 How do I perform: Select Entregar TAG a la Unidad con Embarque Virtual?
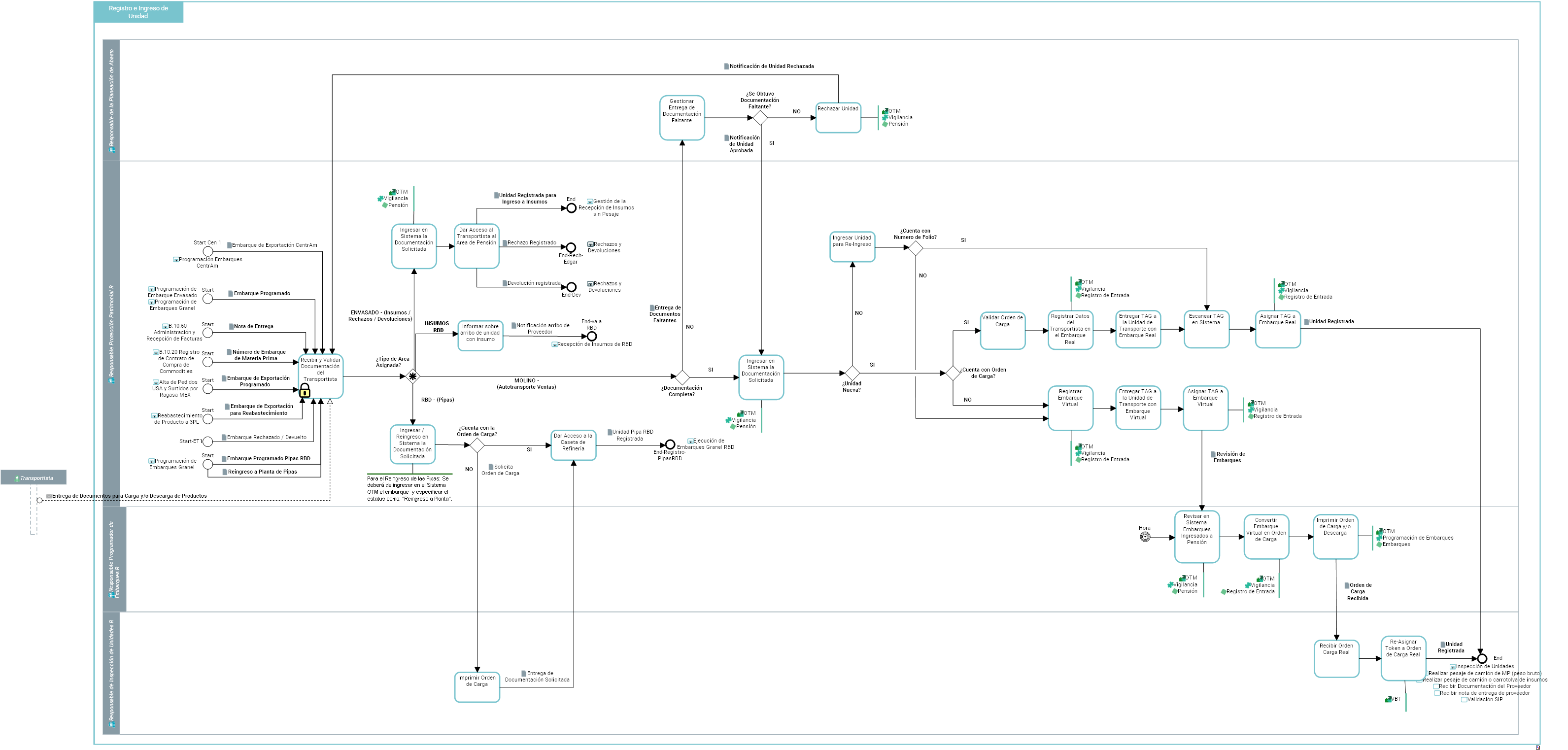[x=1138, y=408]
